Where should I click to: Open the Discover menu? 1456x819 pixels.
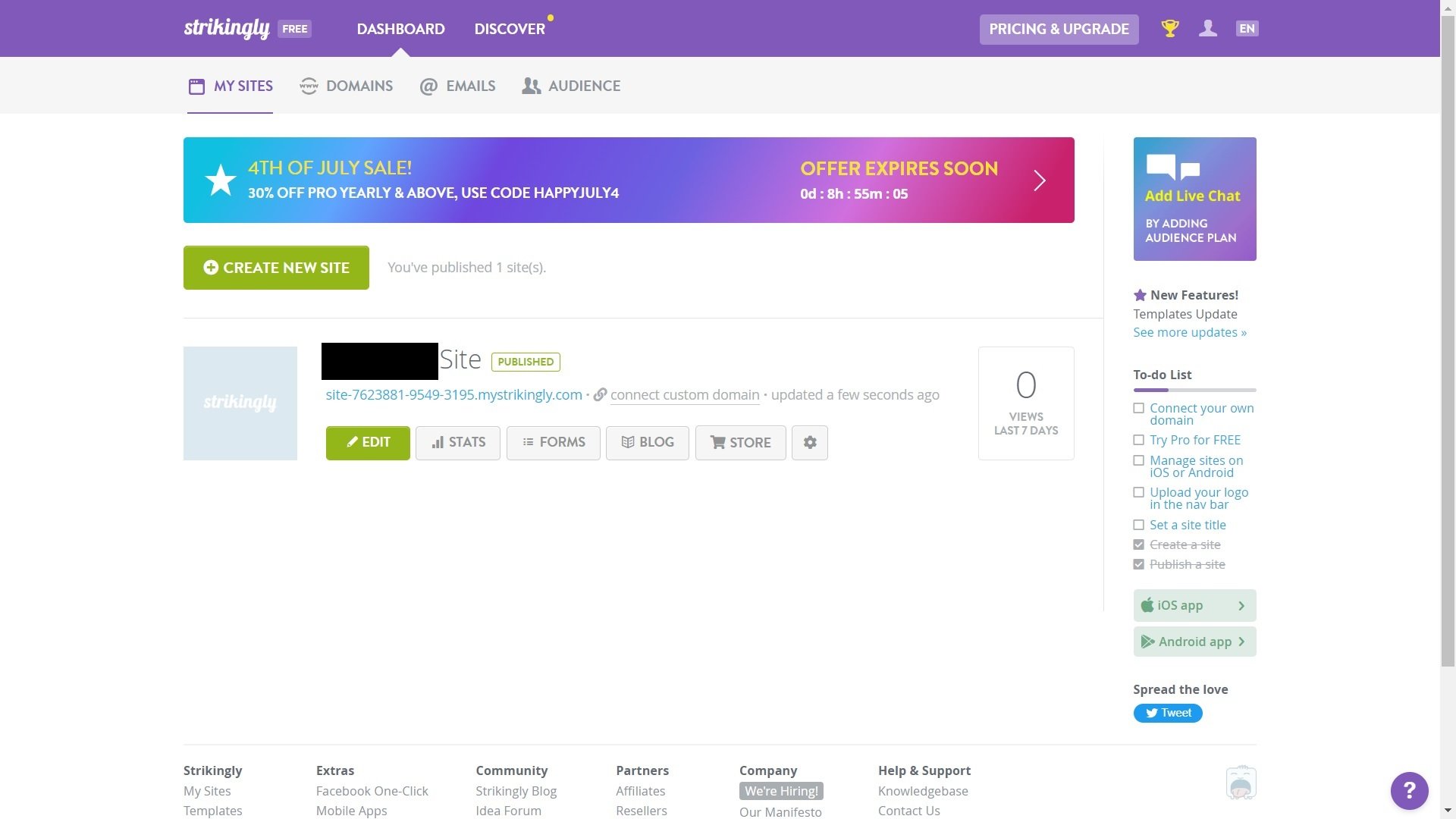[510, 29]
